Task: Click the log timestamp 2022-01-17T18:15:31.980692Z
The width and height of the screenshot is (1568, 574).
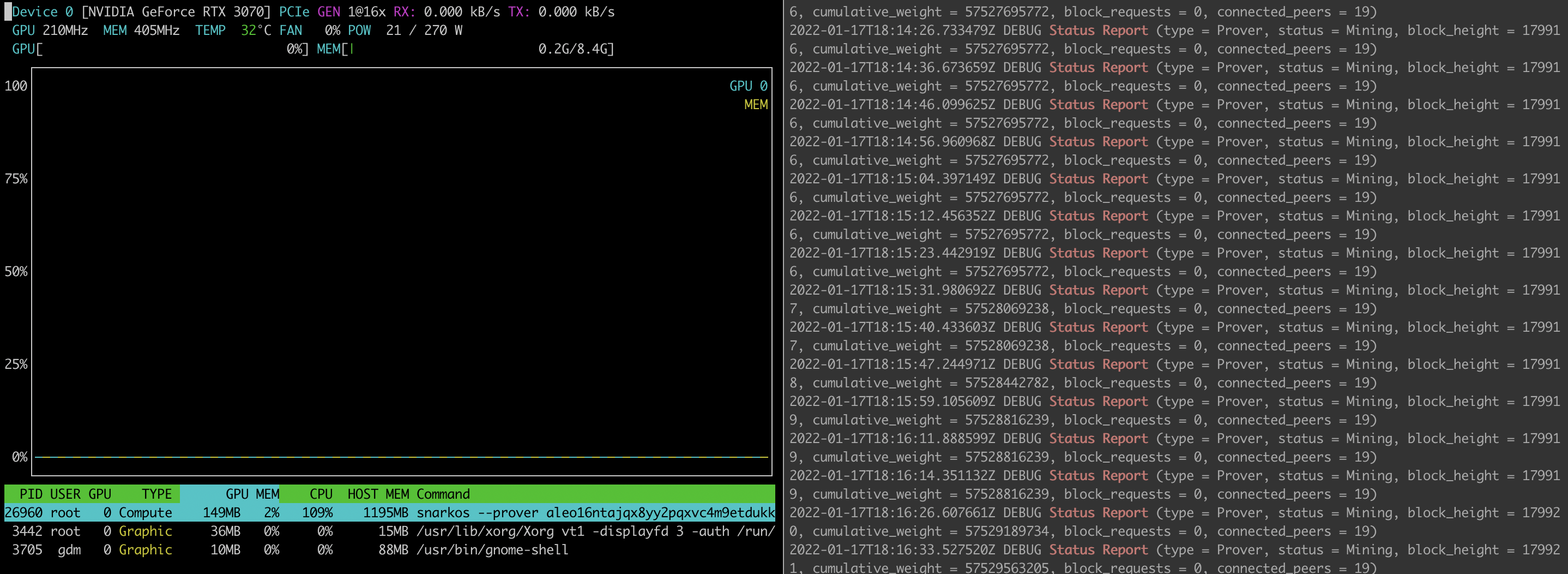Action: tap(892, 290)
